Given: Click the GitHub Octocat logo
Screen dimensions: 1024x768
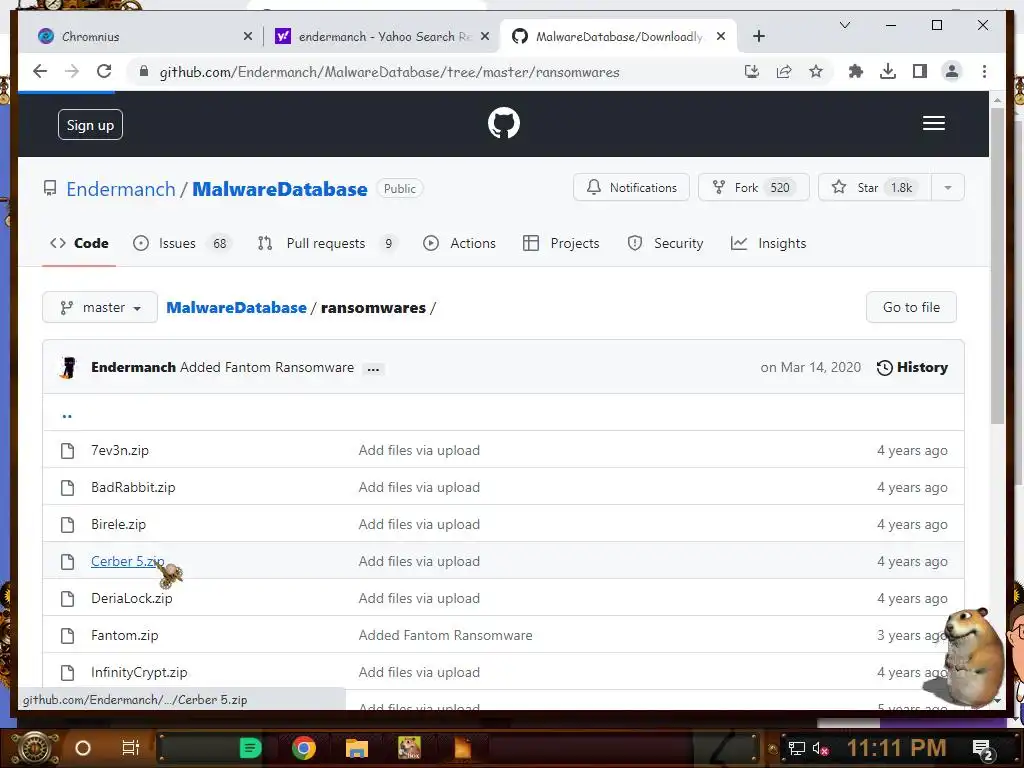Looking at the screenshot, I should tap(504, 123).
